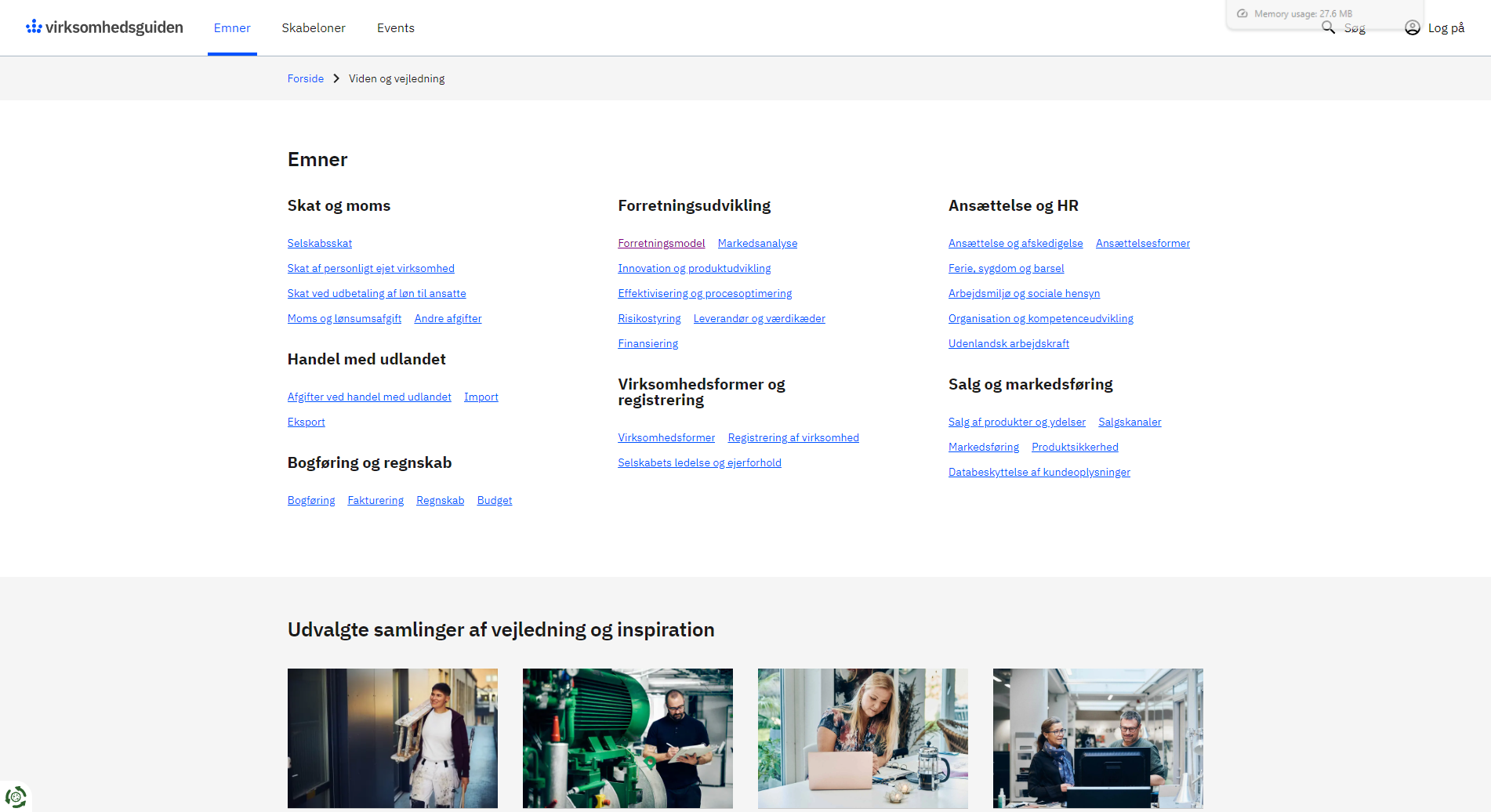Click the Log på button

(x=1446, y=27)
